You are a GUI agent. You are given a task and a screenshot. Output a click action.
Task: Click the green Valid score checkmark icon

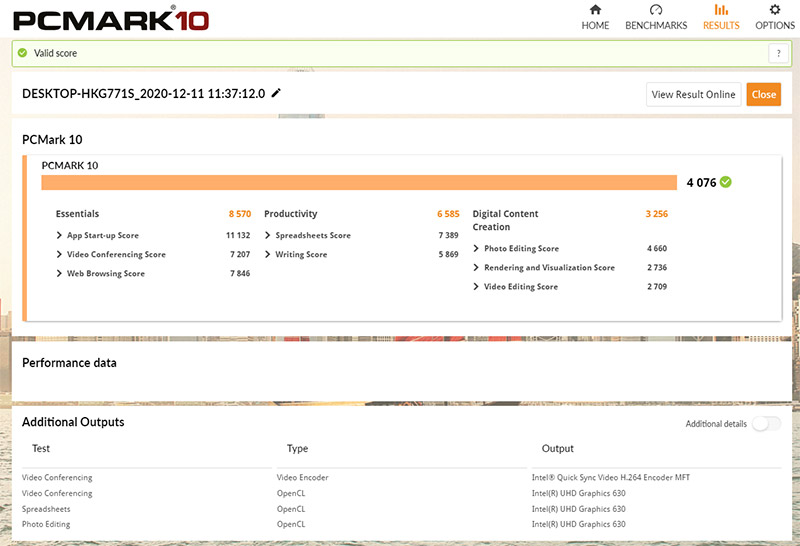(22, 53)
